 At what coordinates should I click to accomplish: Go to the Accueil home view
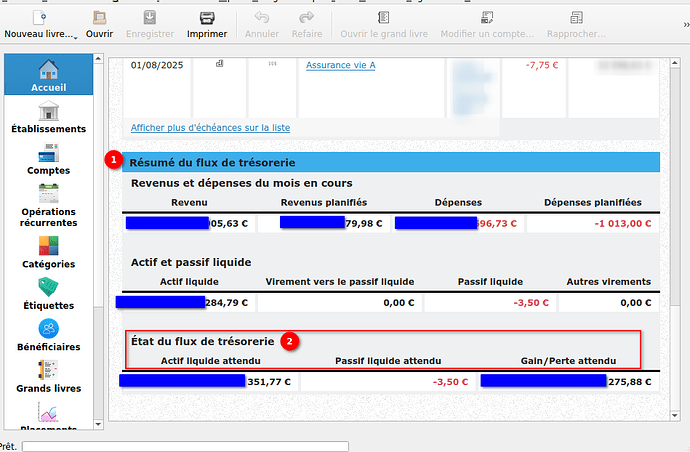[48, 76]
